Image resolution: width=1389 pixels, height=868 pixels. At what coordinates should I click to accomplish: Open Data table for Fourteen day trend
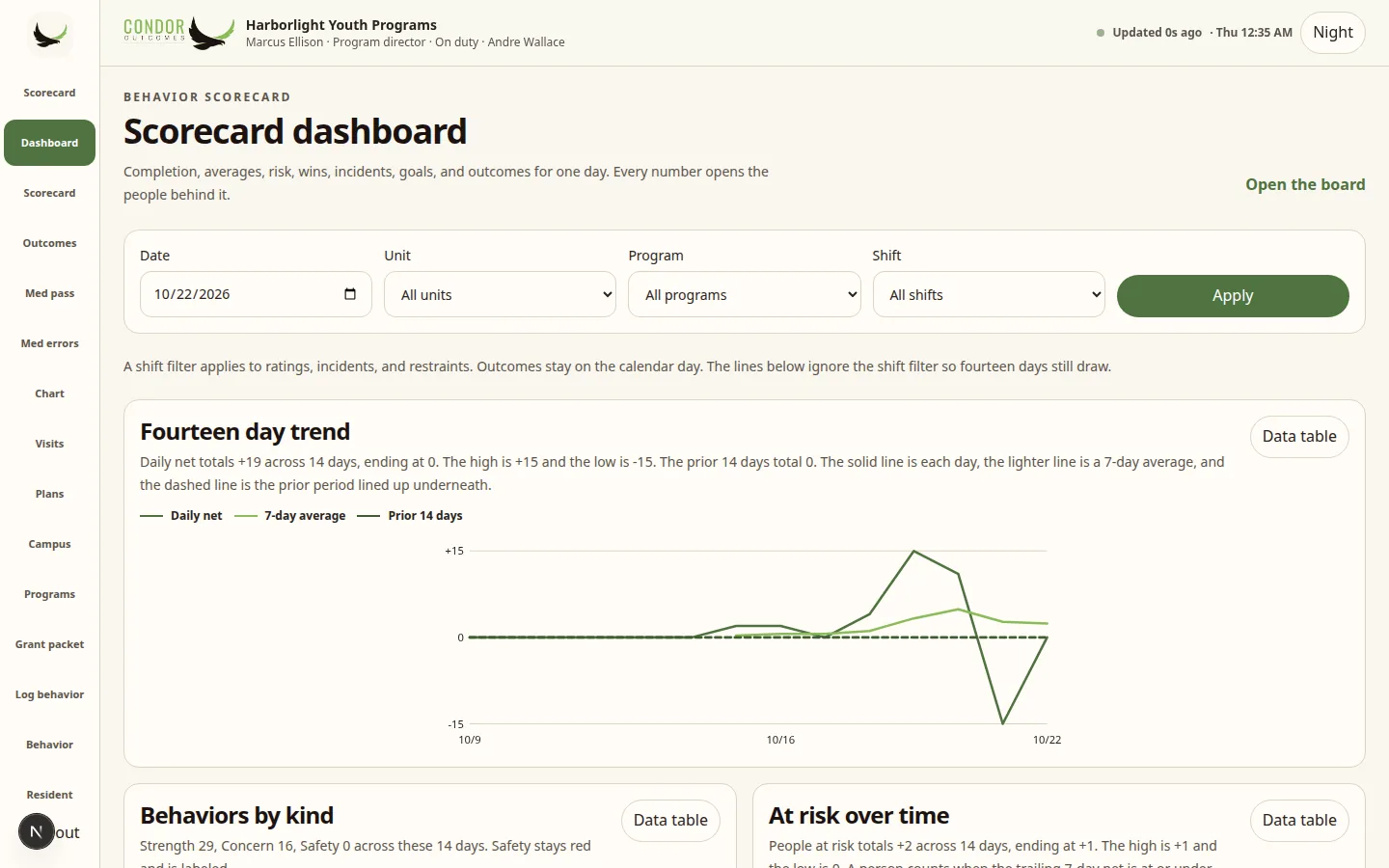[x=1299, y=437]
